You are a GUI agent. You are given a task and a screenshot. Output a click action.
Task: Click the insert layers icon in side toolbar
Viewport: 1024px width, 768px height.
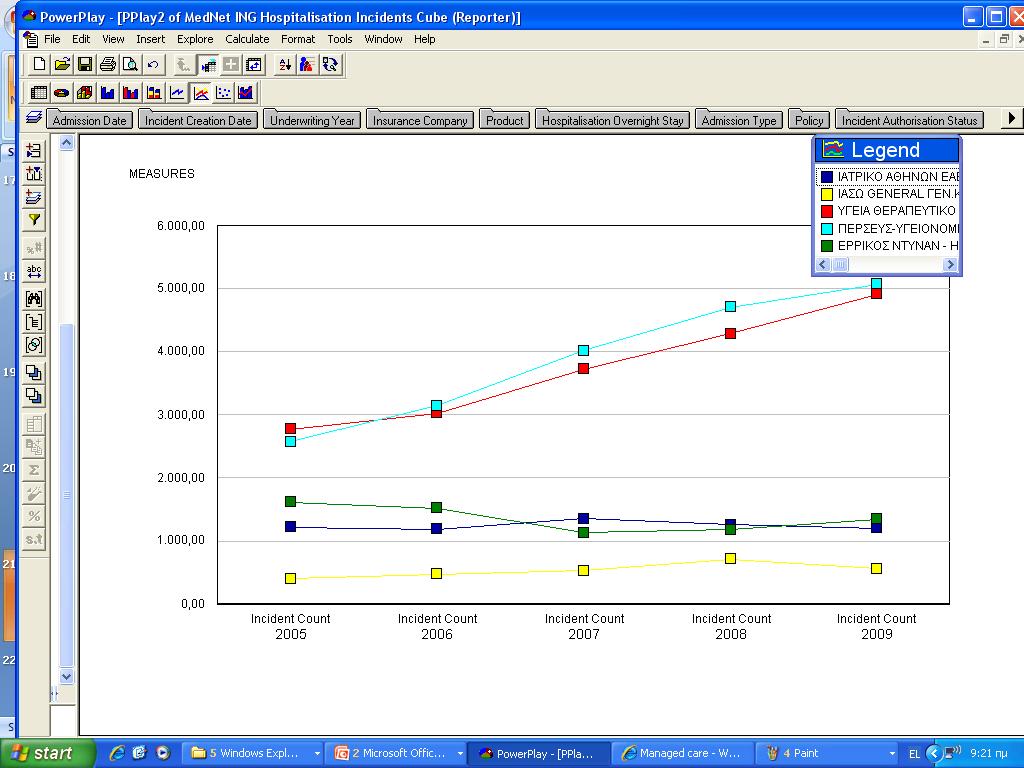coord(34,197)
